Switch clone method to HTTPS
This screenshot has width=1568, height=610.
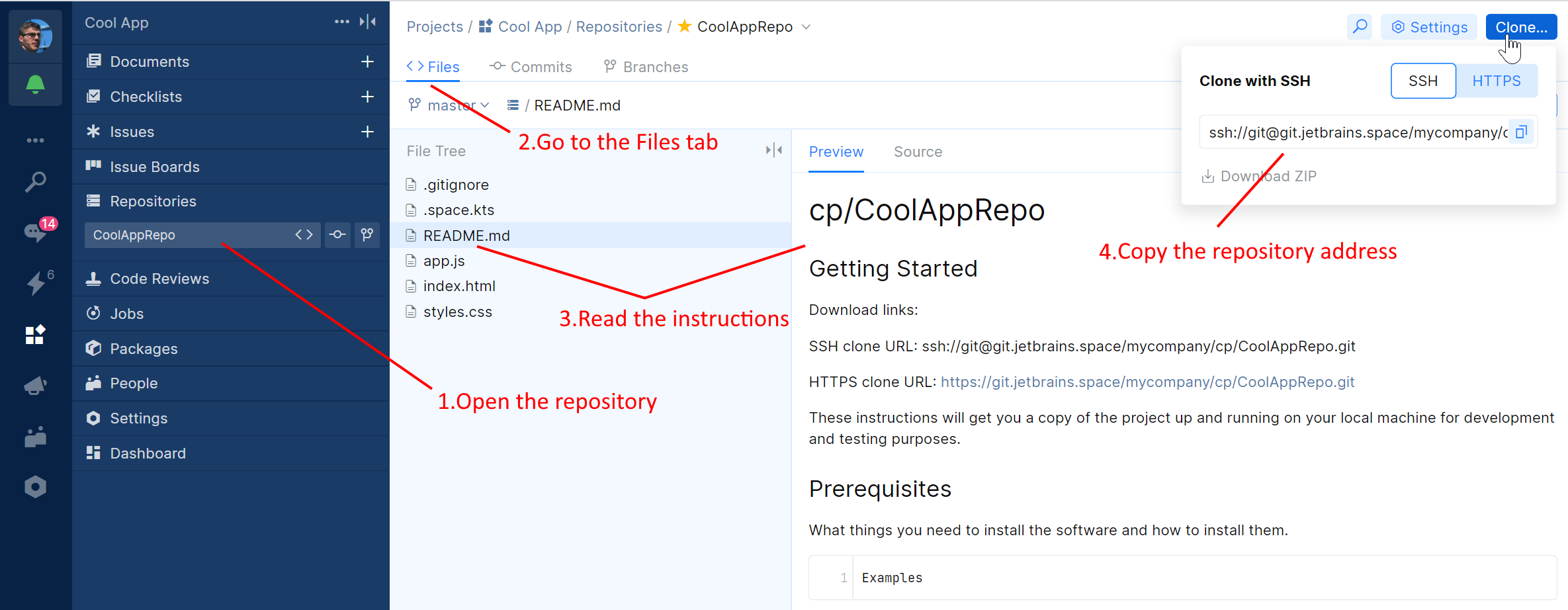(x=1497, y=81)
